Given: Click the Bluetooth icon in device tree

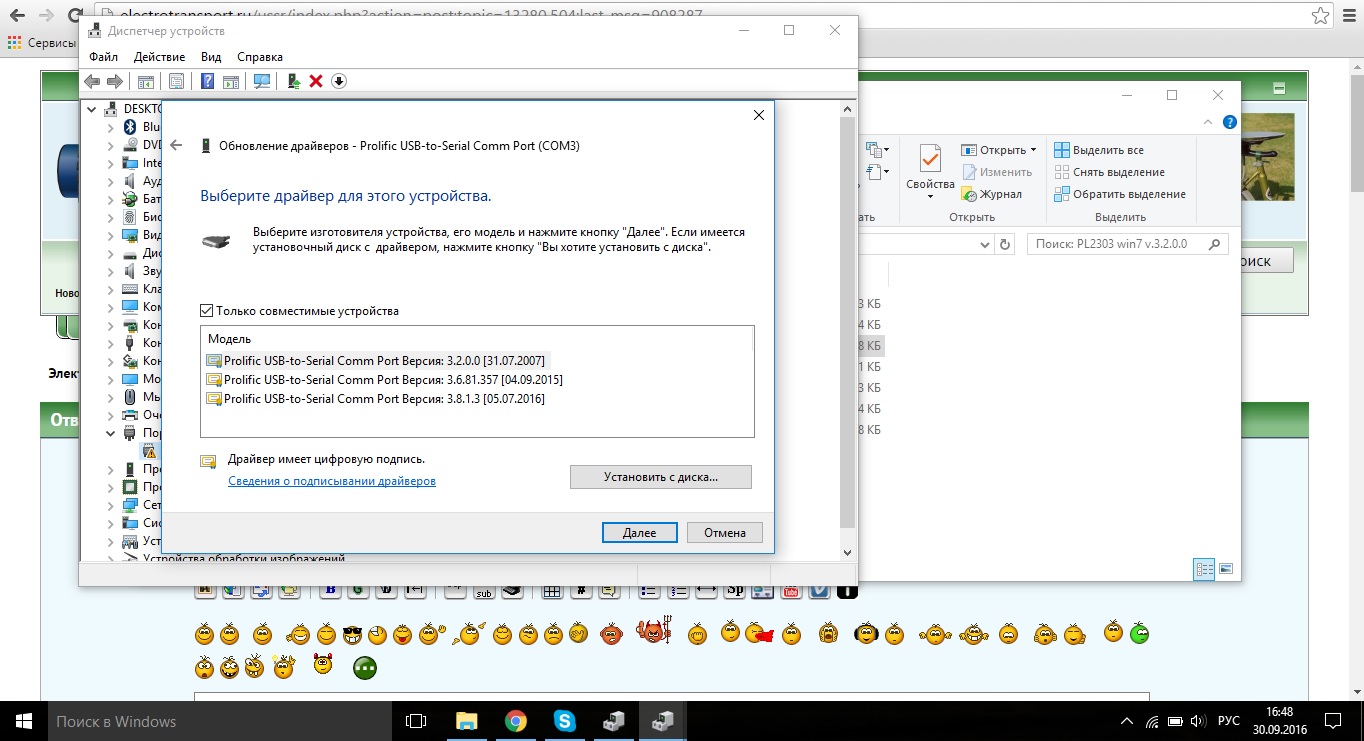Looking at the screenshot, I should click(129, 127).
